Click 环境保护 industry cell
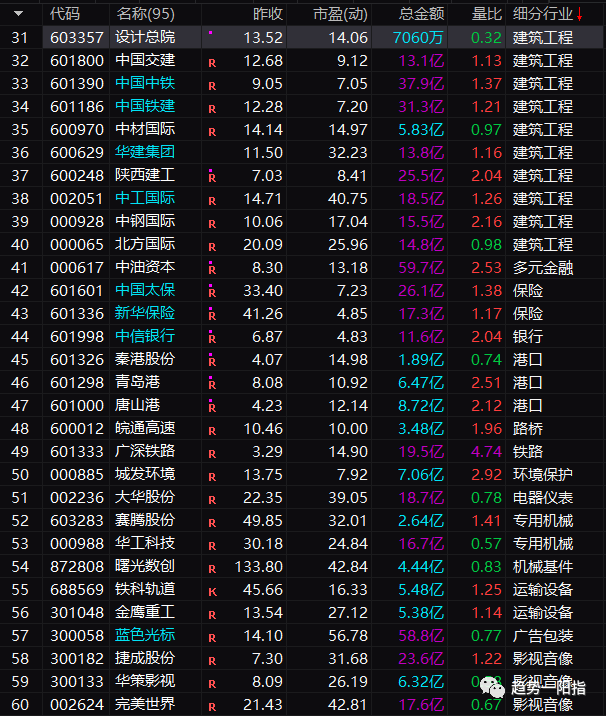 [543, 474]
